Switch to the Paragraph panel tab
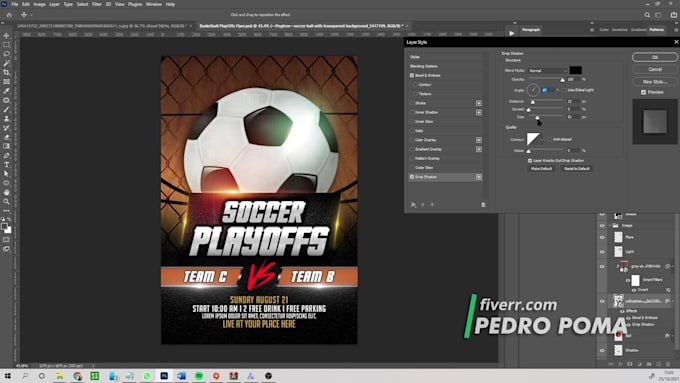The image size is (680, 383). click(x=531, y=30)
